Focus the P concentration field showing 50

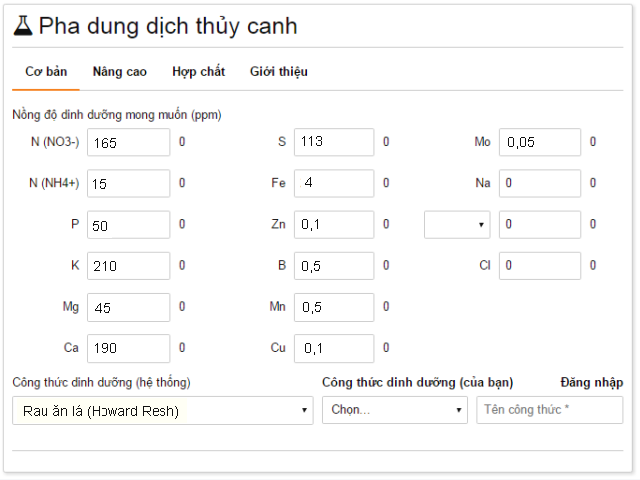click(x=129, y=224)
